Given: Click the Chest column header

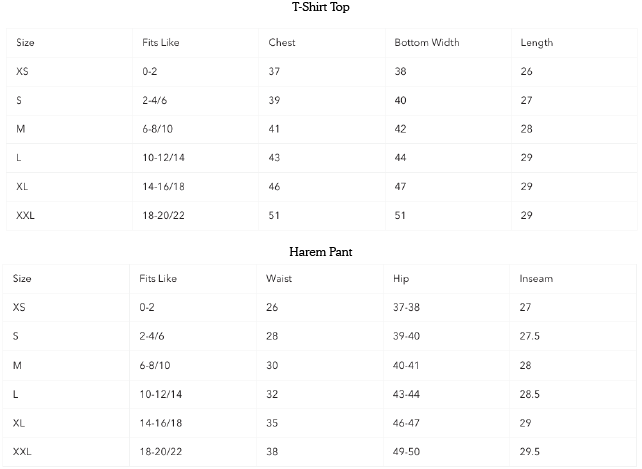Looking at the screenshot, I should coord(282,43).
